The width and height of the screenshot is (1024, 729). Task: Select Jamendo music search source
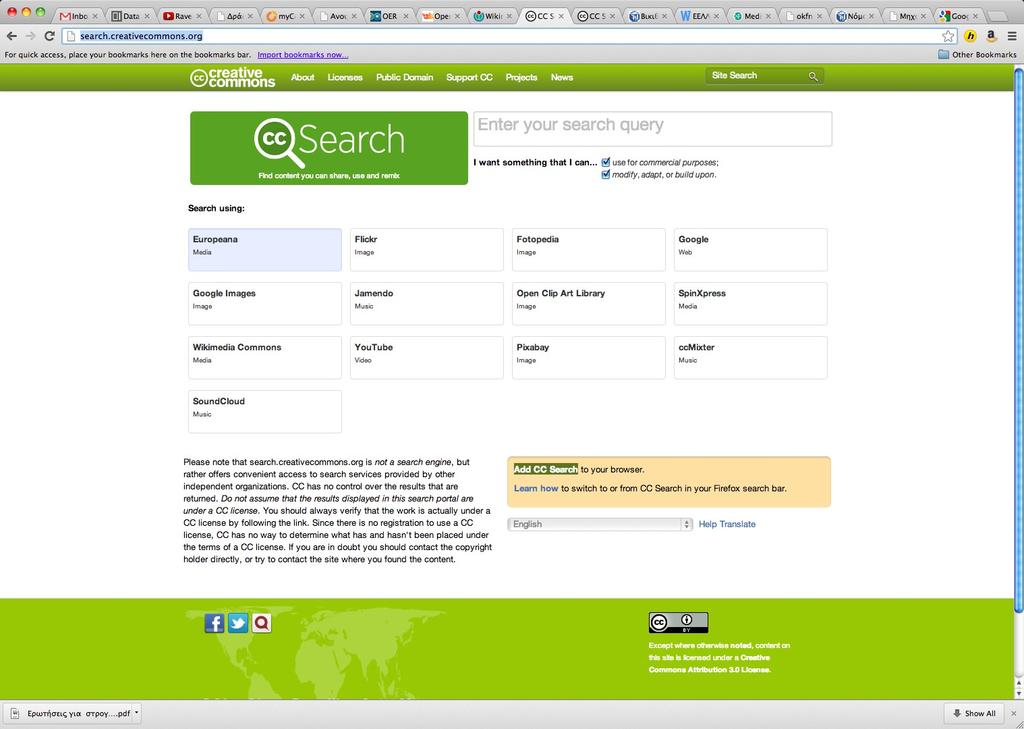(426, 304)
